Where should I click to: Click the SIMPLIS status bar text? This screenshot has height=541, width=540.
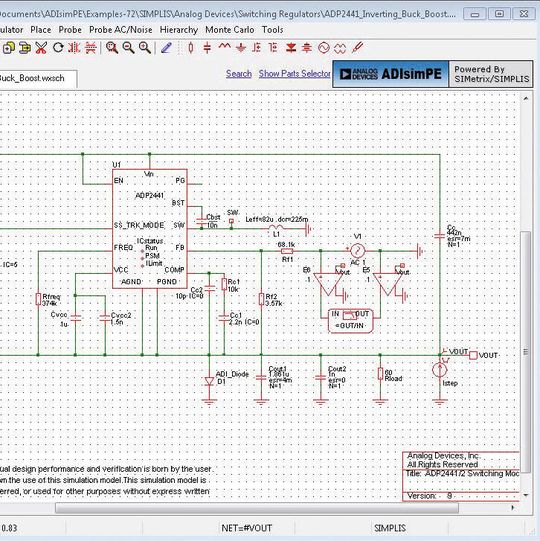390,528
